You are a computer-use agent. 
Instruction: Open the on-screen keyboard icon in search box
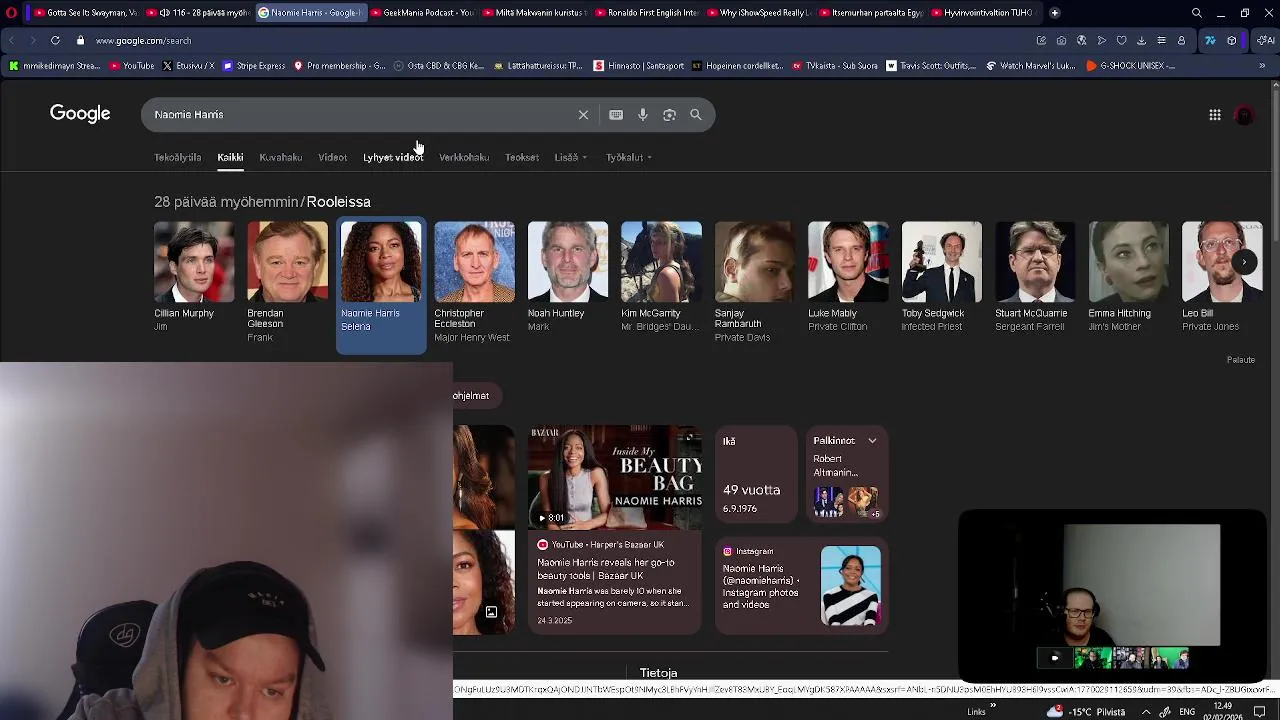click(616, 115)
